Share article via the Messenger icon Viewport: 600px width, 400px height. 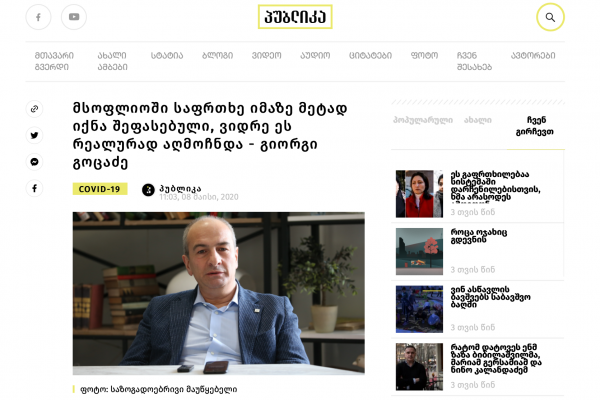click(x=34, y=162)
